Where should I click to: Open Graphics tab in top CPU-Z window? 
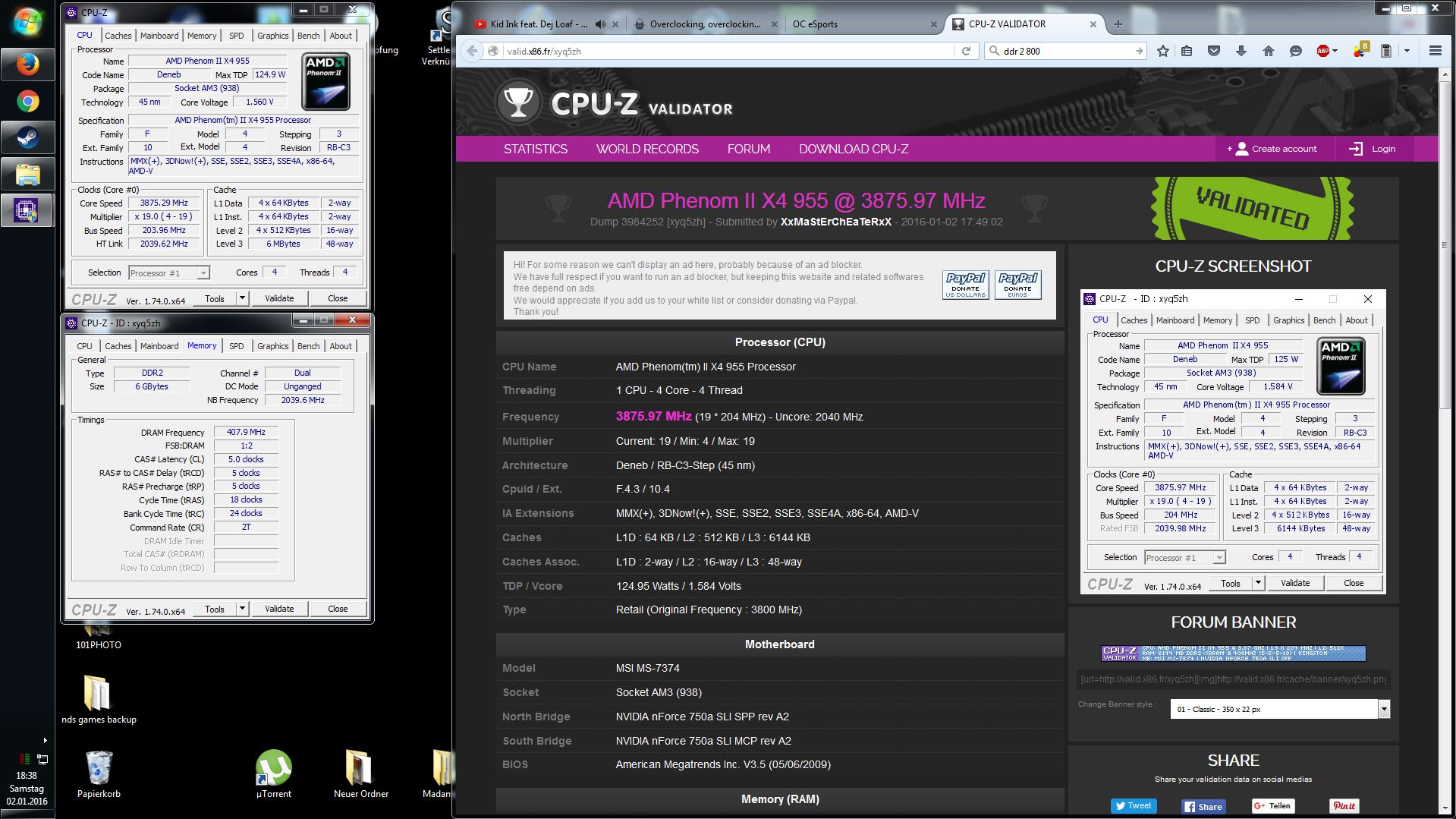pyautogui.click(x=272, y=36)
